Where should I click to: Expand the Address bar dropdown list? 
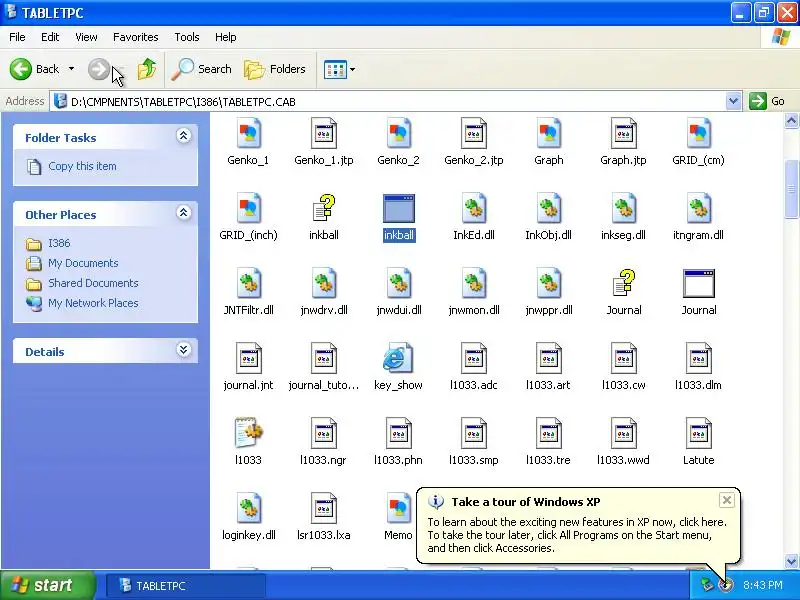tap(733, 102)
